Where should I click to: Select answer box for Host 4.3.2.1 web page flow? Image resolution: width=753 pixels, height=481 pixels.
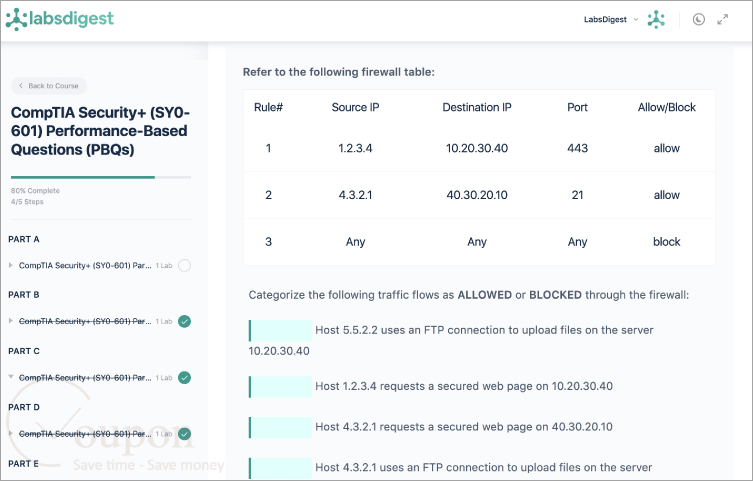280,427
